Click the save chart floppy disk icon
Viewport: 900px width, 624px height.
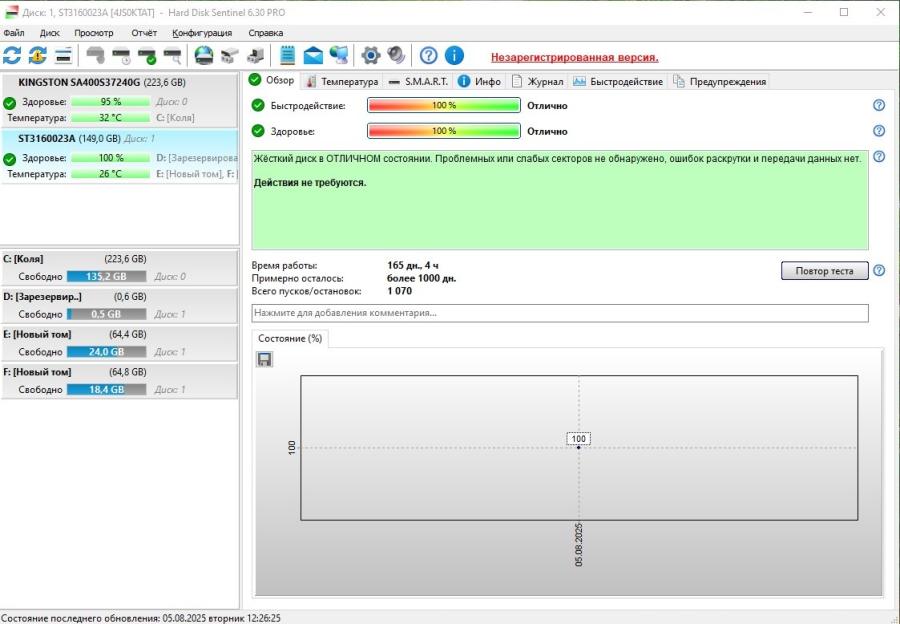tap(264, 359)
